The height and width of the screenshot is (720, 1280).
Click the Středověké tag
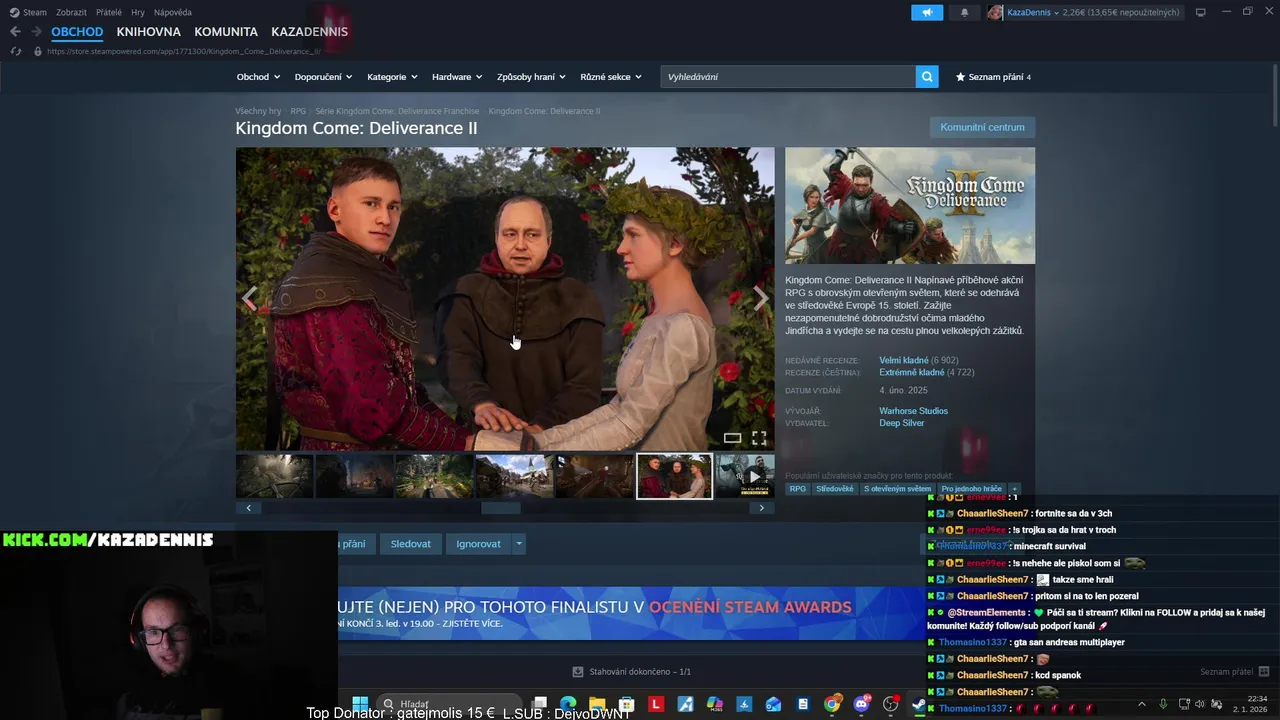coord(835,489)
